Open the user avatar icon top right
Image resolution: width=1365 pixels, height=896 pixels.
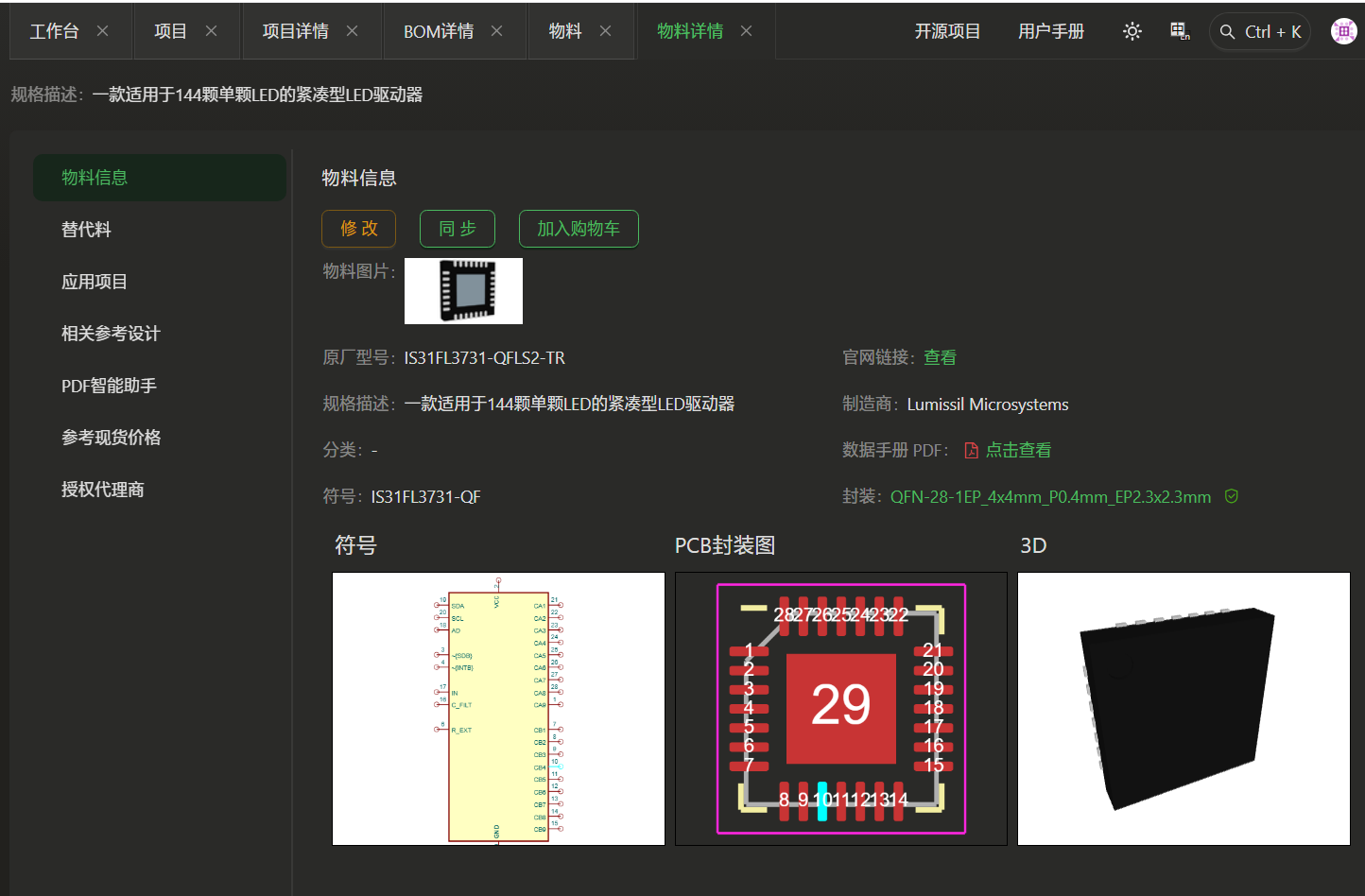(x=1343, y=30)
